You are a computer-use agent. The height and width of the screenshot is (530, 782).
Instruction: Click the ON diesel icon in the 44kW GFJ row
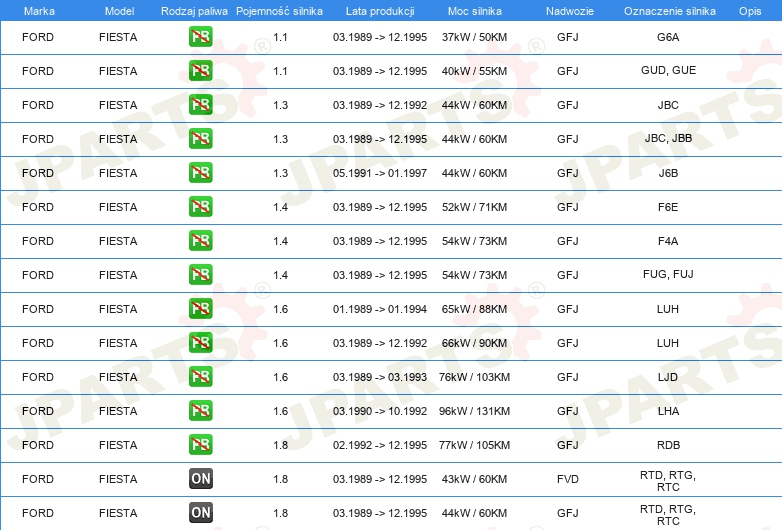pyautogui.click(x=200, y=513)
